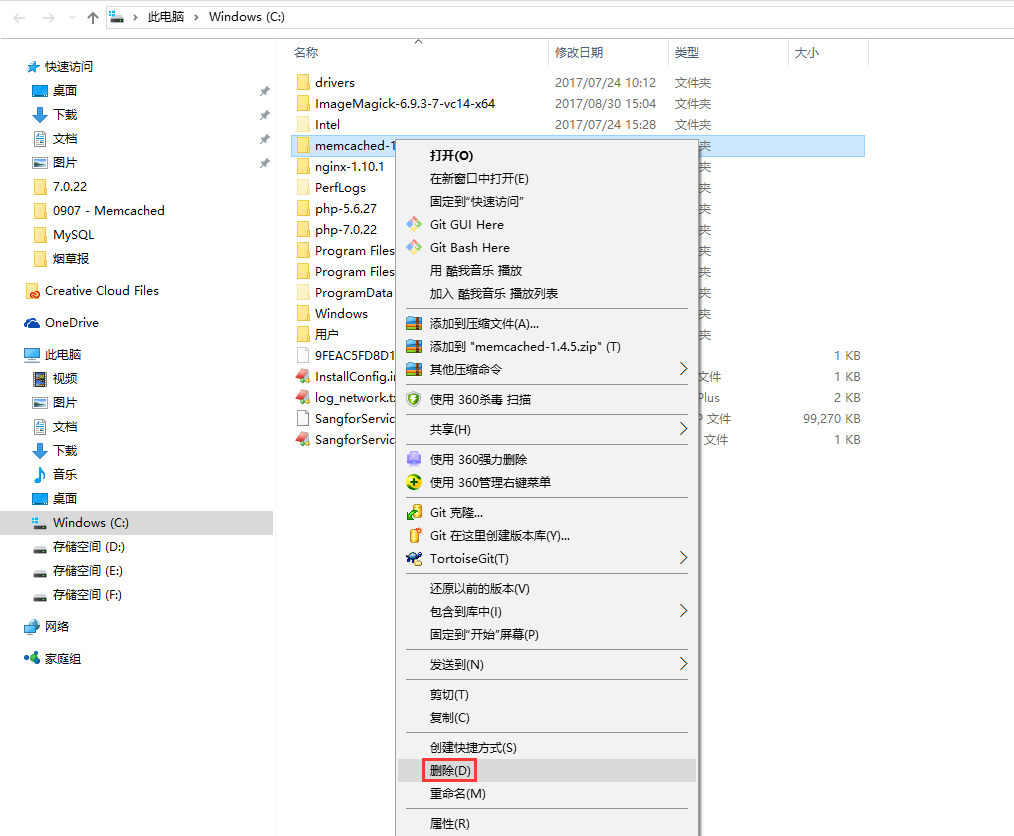Click the drive icon in address bar
The height and width of the screenshot is (836, 1014).
[x=116, y=17]
